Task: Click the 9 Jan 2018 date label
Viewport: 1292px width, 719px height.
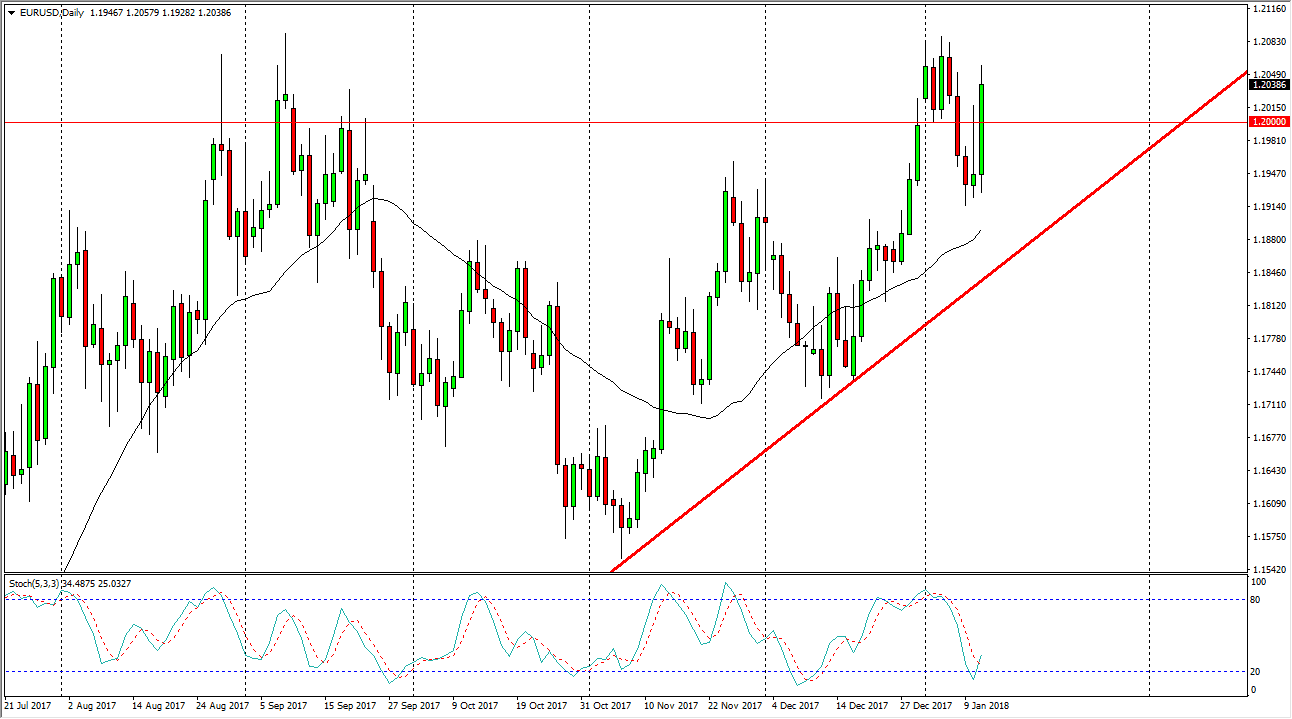Action: (x=987, y=706)
